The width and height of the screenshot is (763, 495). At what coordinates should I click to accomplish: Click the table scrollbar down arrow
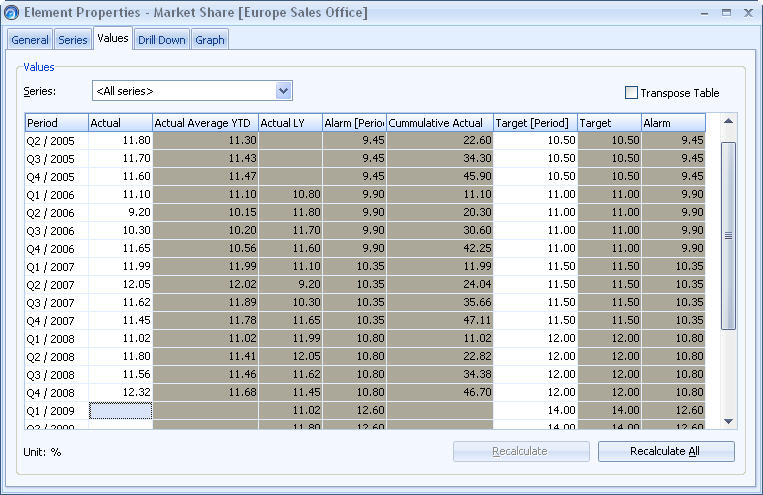coord(728,421)
